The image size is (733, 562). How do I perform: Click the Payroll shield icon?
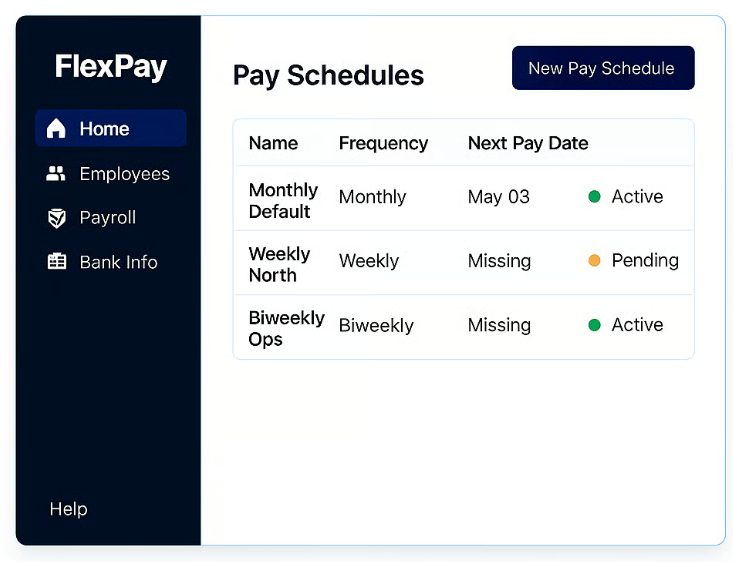point(57,218)
